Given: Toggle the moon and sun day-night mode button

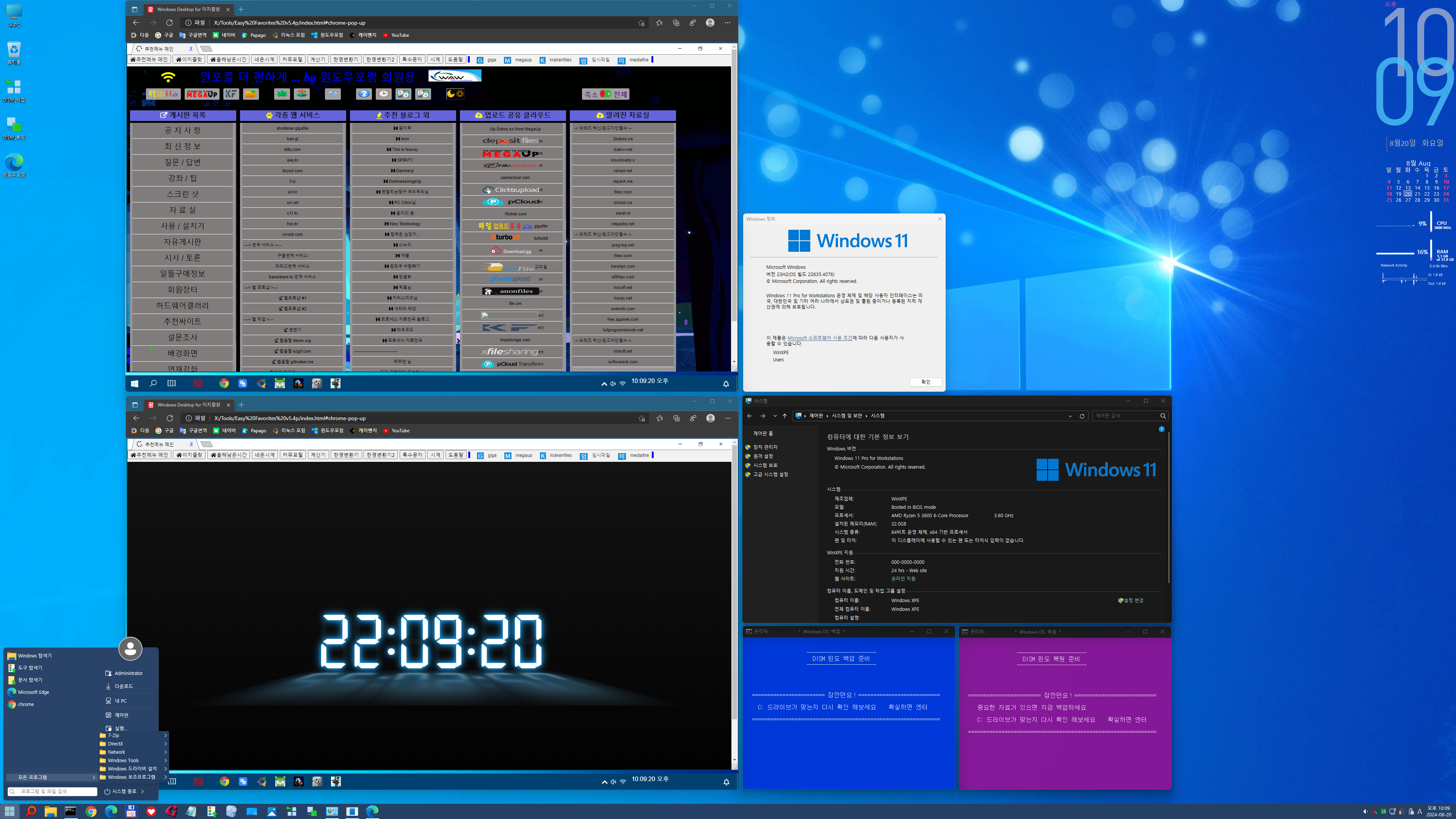Looking at the screenshot, I should [x=455, y=94].
